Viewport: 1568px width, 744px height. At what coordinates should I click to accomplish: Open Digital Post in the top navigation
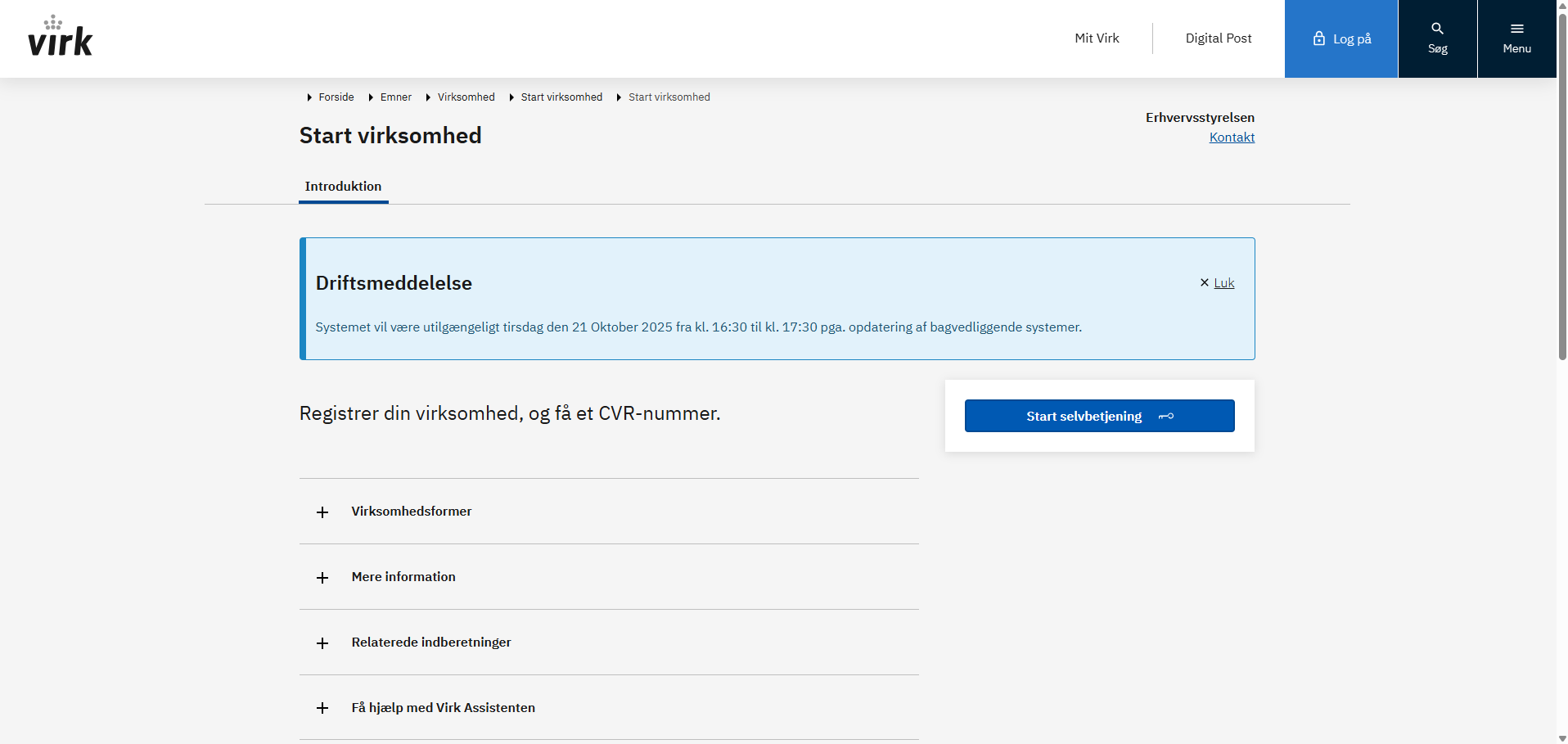[x=1218, y=38]
